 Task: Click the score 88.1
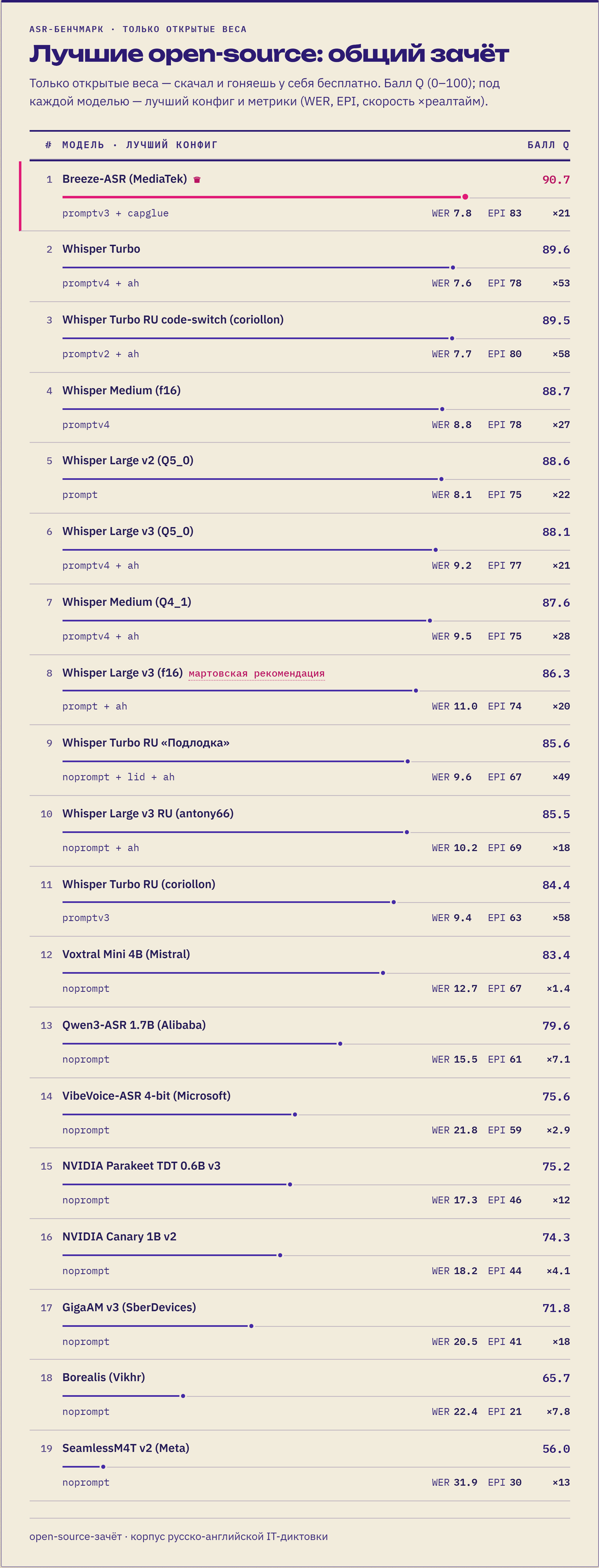pos(556,531)
